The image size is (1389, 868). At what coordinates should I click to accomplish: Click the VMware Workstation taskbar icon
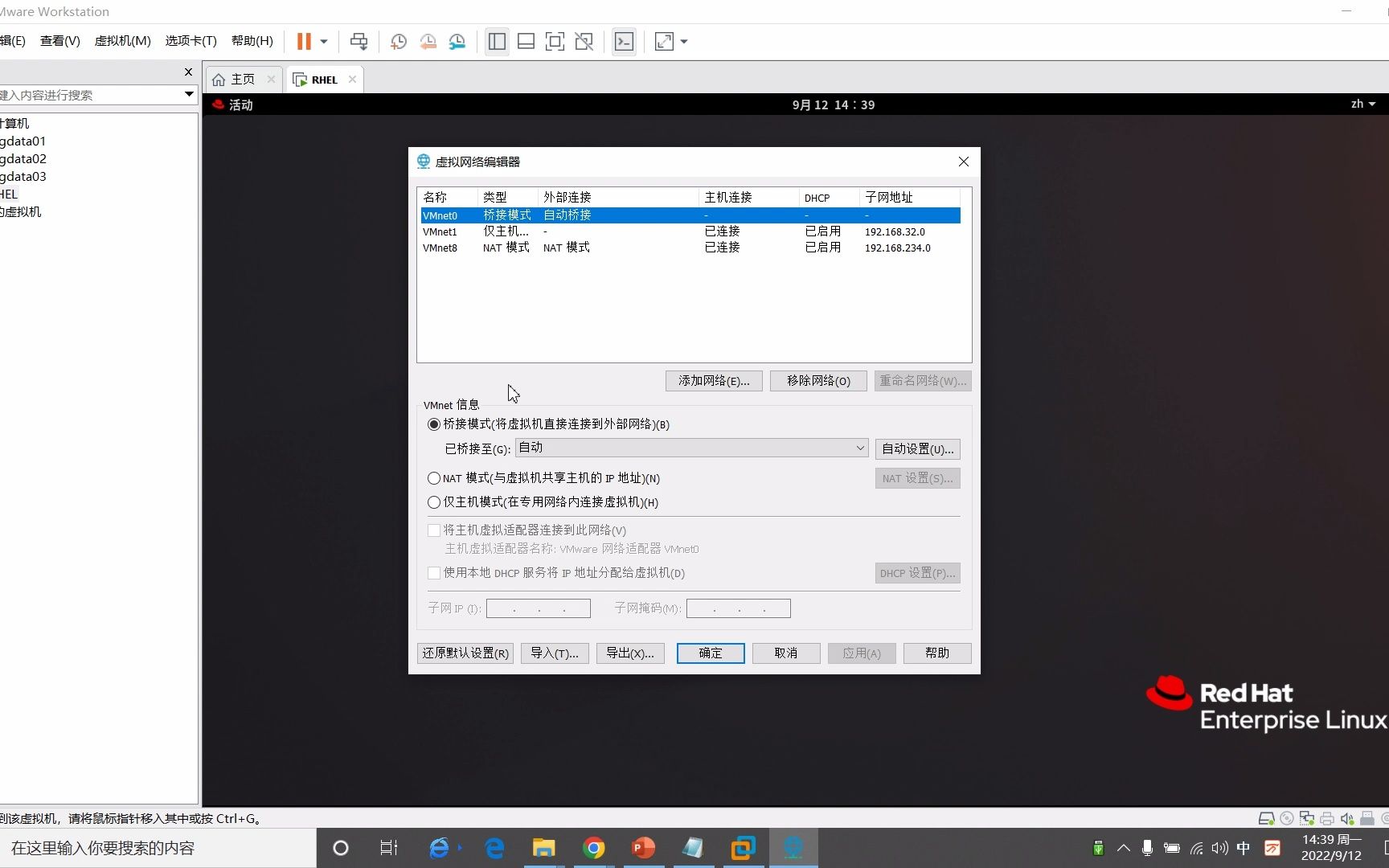click(744, 848)
